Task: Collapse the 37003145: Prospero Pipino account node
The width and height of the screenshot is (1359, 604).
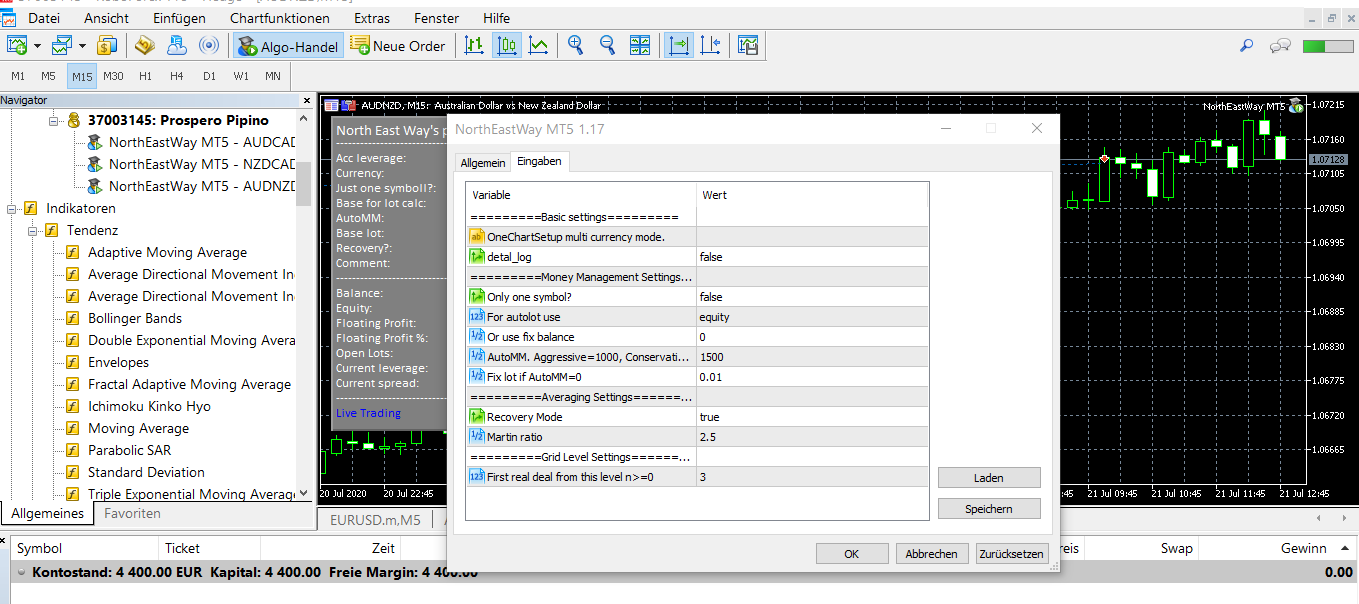Action: tap(54, 120)
